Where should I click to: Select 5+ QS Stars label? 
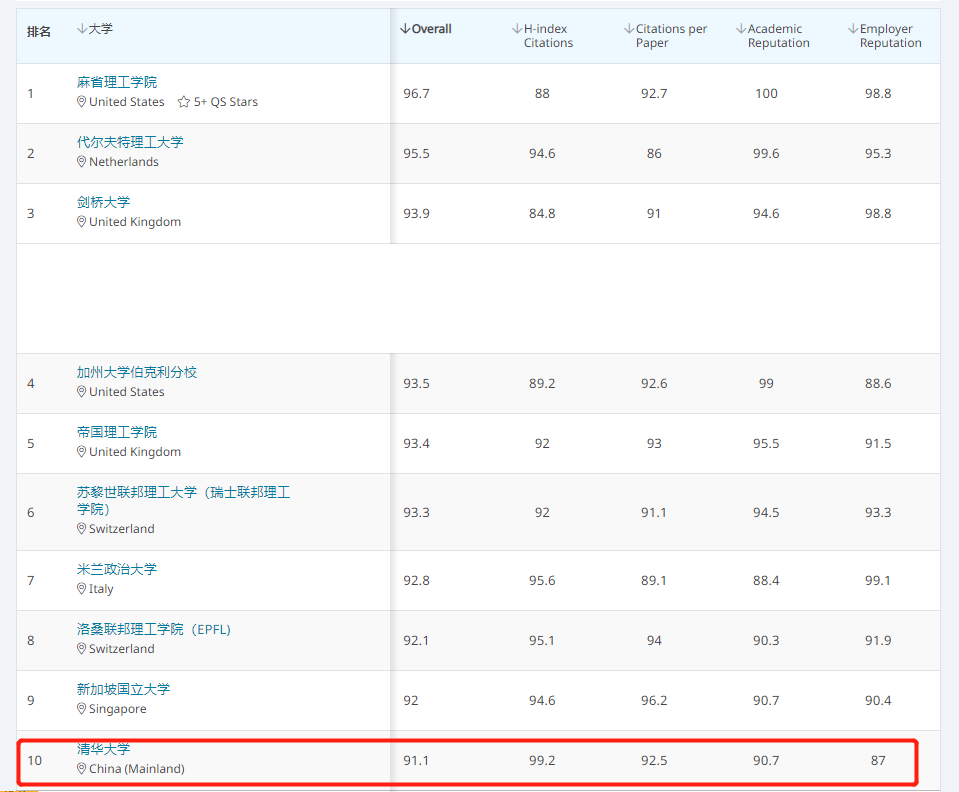pos(226,102)
